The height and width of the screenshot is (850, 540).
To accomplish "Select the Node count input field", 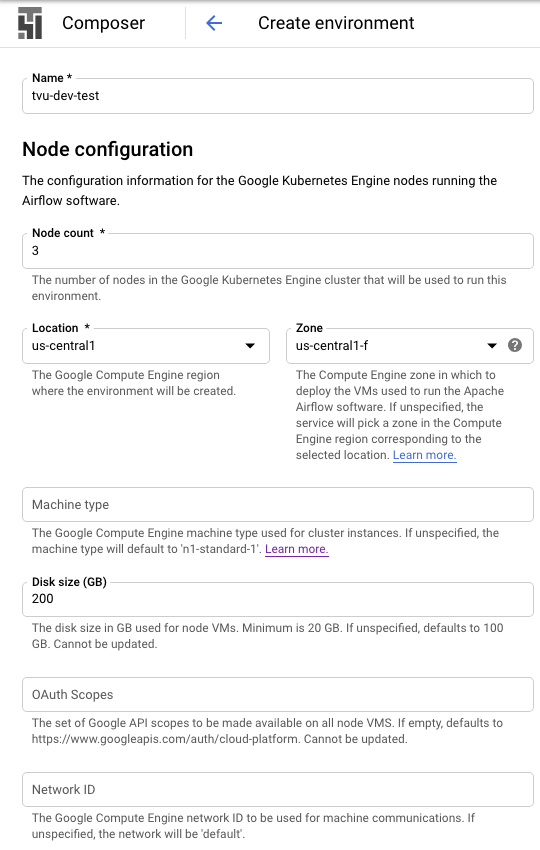I will pos(278,251).
